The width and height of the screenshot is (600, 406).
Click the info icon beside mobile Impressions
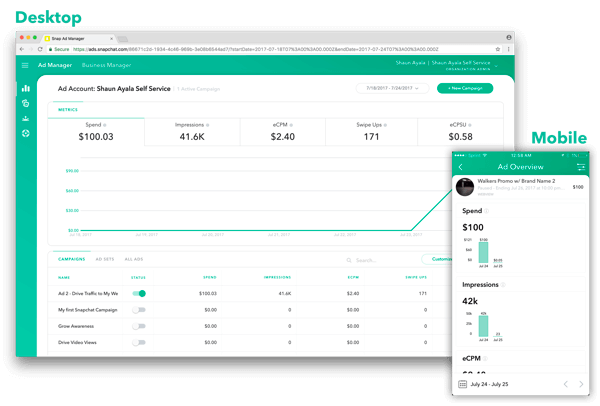click(x=503, y=285)
